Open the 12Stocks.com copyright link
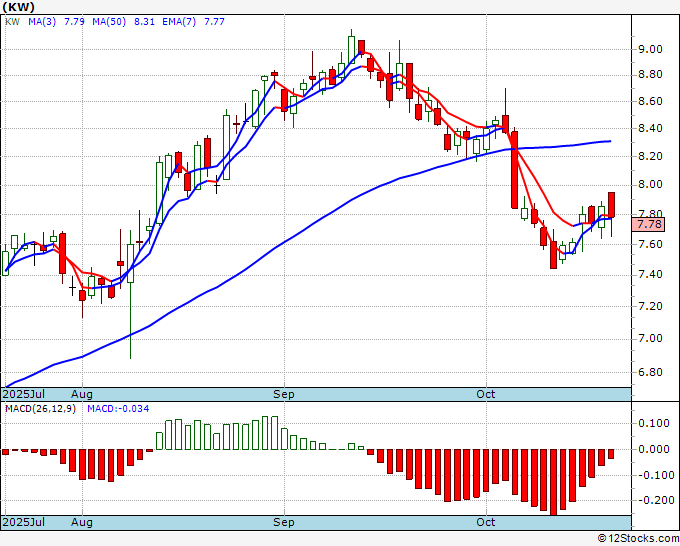 point(638,538)
